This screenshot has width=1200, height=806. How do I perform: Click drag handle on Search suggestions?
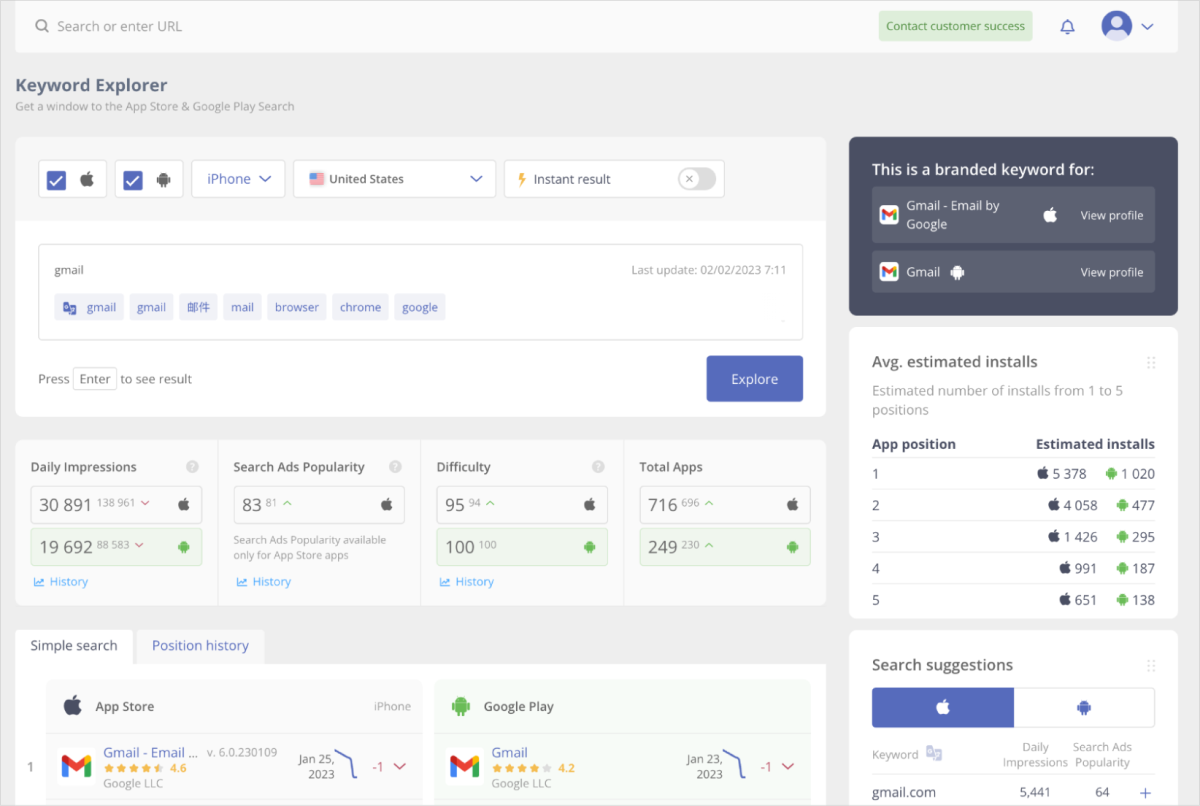click(1151, 666)
